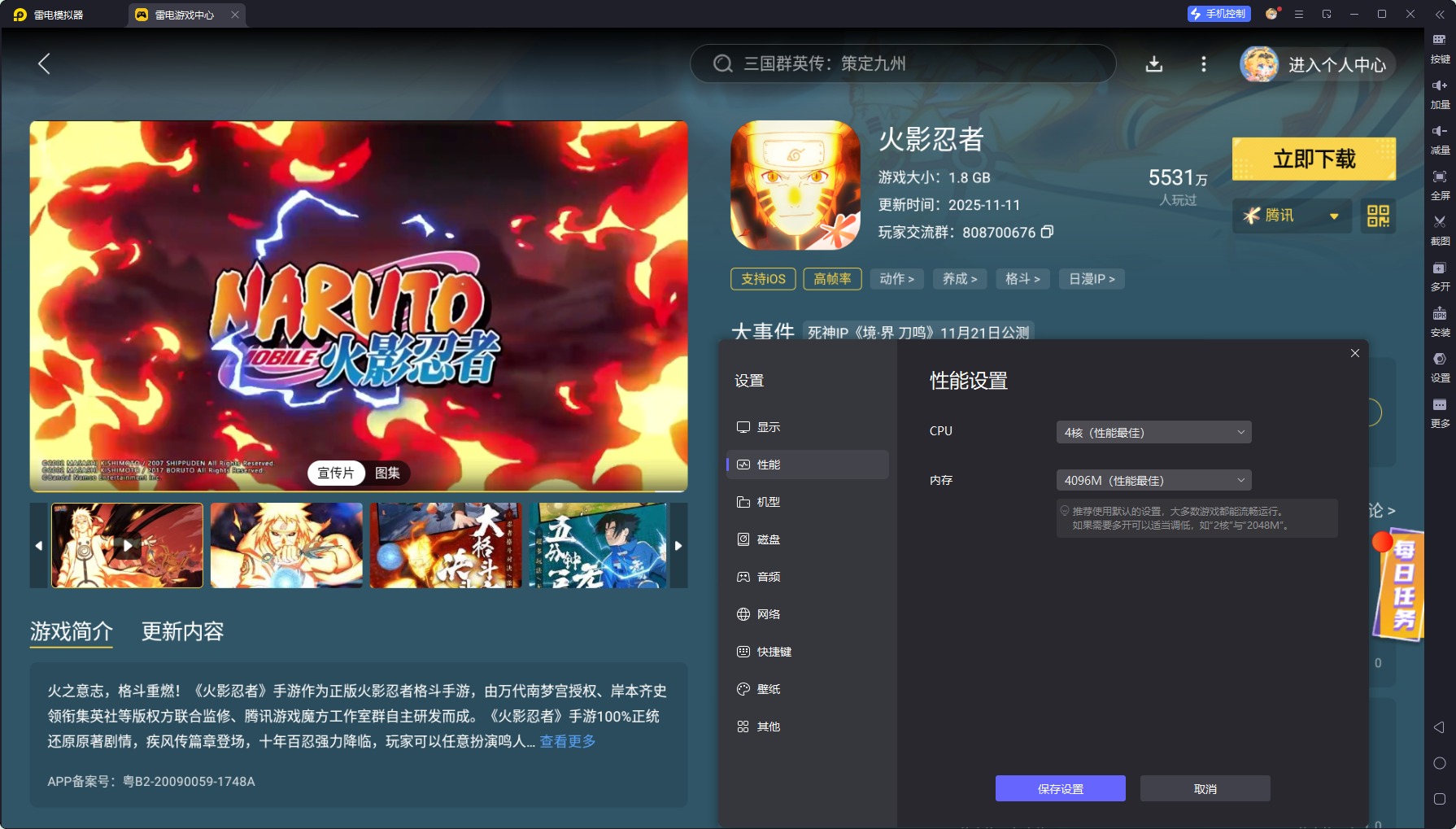This screenshot has width=1456, height=829.
Task: Switch to the 雷电游戏中心 tab
Action: click(185, 15)
